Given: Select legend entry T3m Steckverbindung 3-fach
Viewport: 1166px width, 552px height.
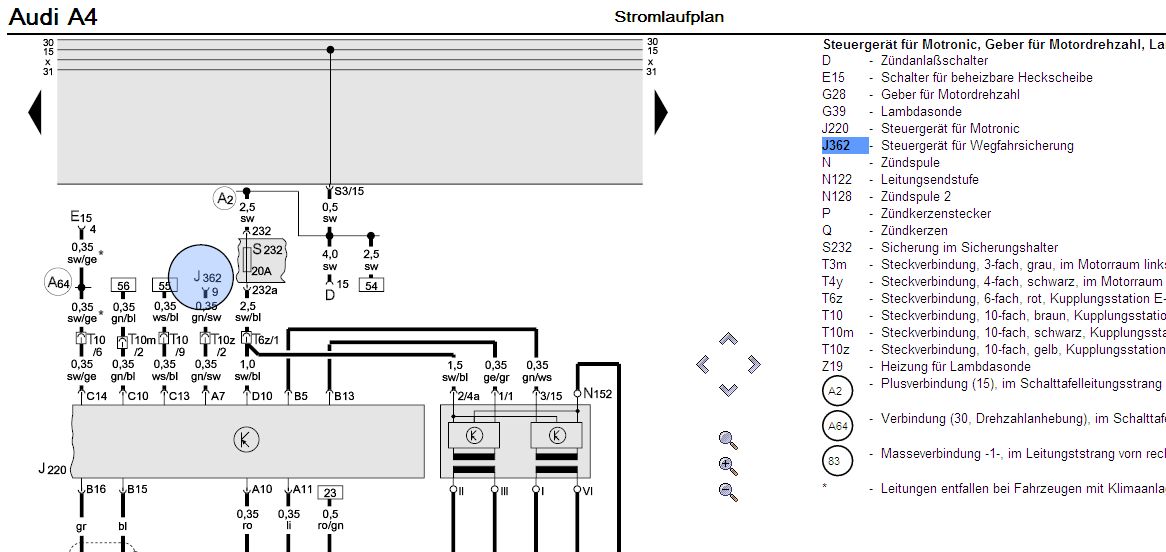Looking at the screenshot, I should pyautogui.click(x=993, y=266).
